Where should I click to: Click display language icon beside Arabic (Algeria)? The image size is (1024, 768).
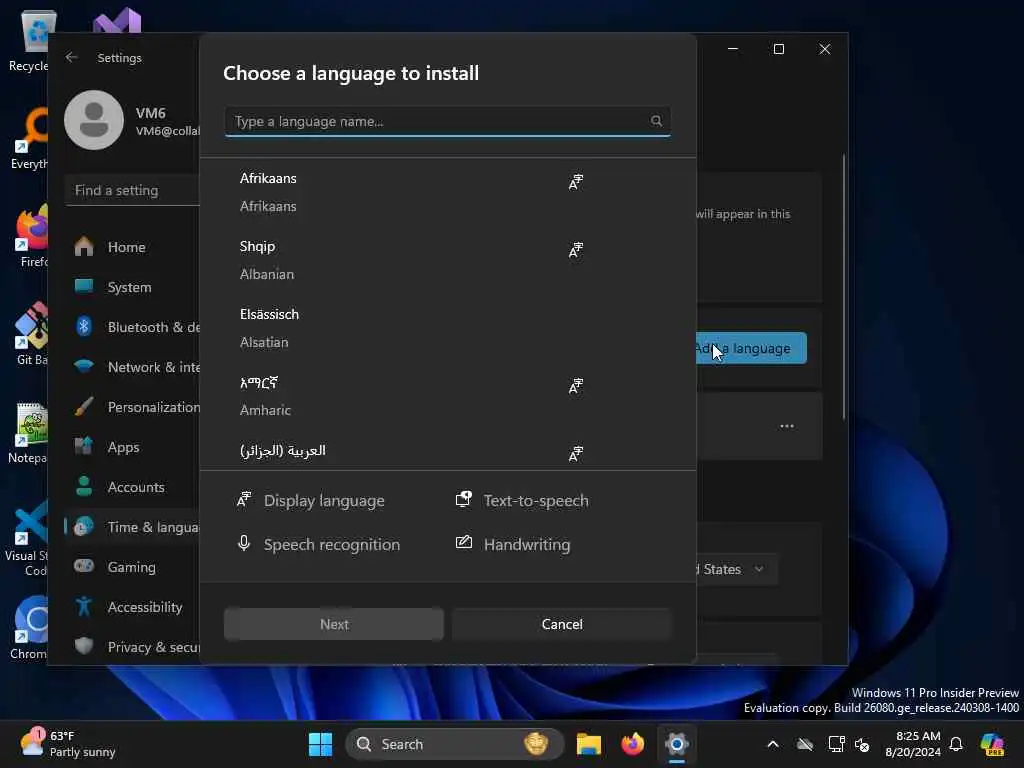click(575, 454)
